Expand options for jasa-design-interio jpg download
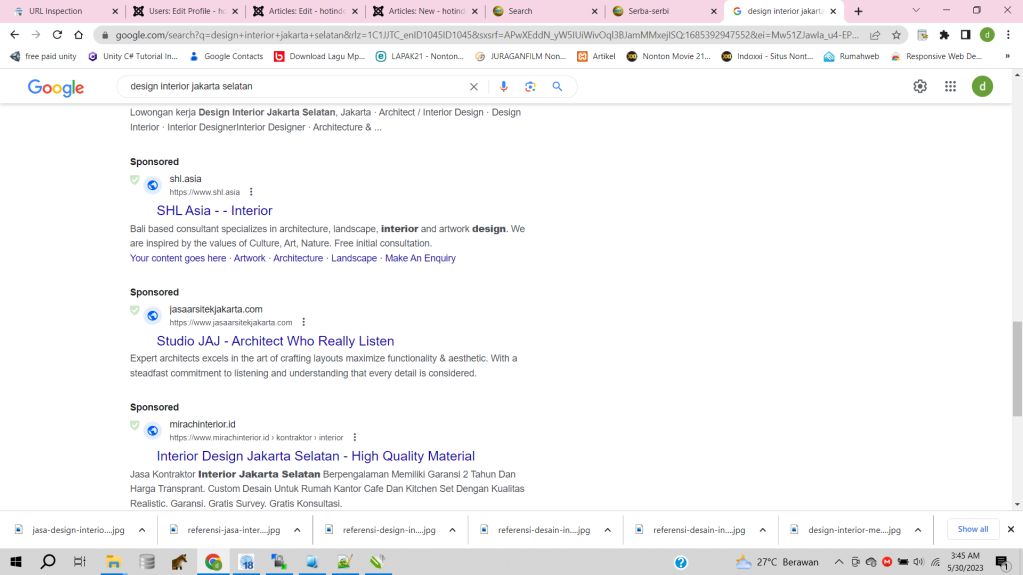1023x575 pixels. point(142,530)
